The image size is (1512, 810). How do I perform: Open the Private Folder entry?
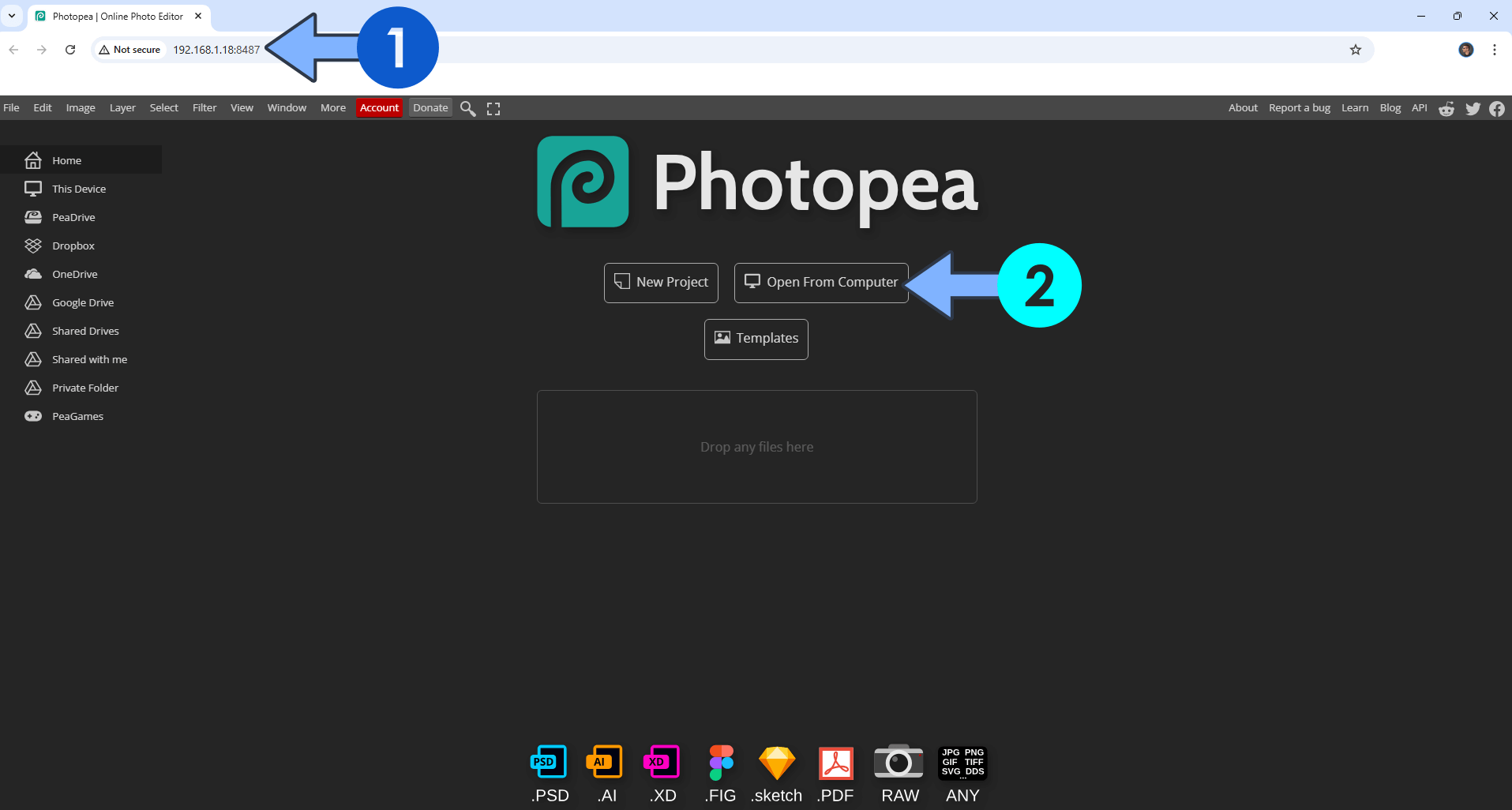pos(81,388)
